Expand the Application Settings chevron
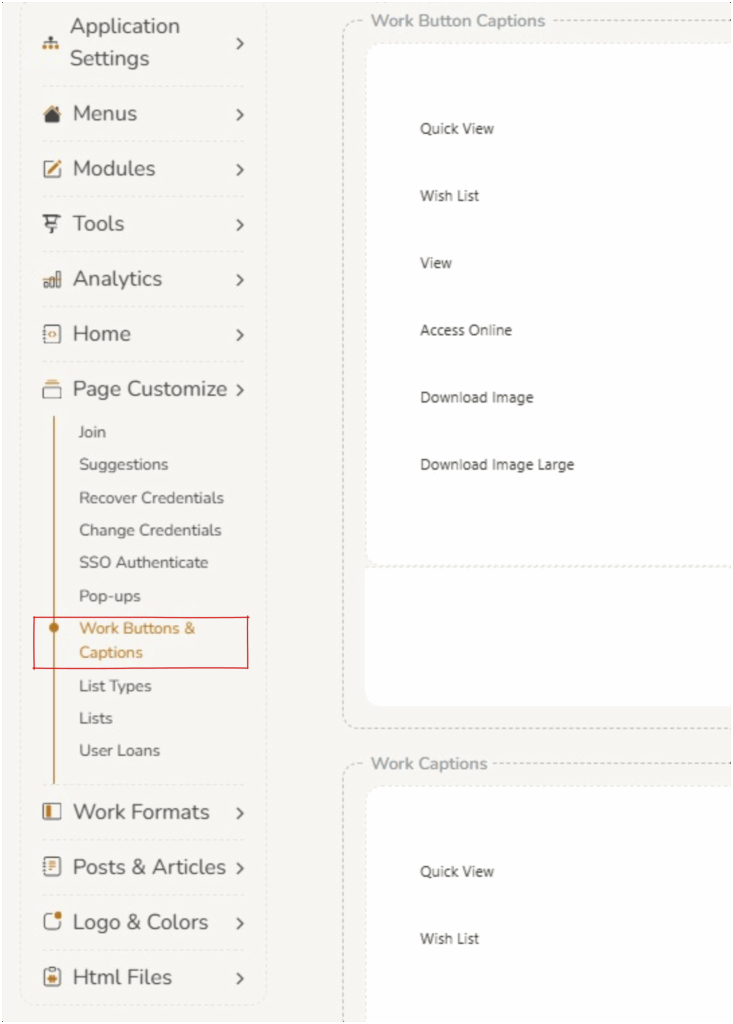 (240, 43)
